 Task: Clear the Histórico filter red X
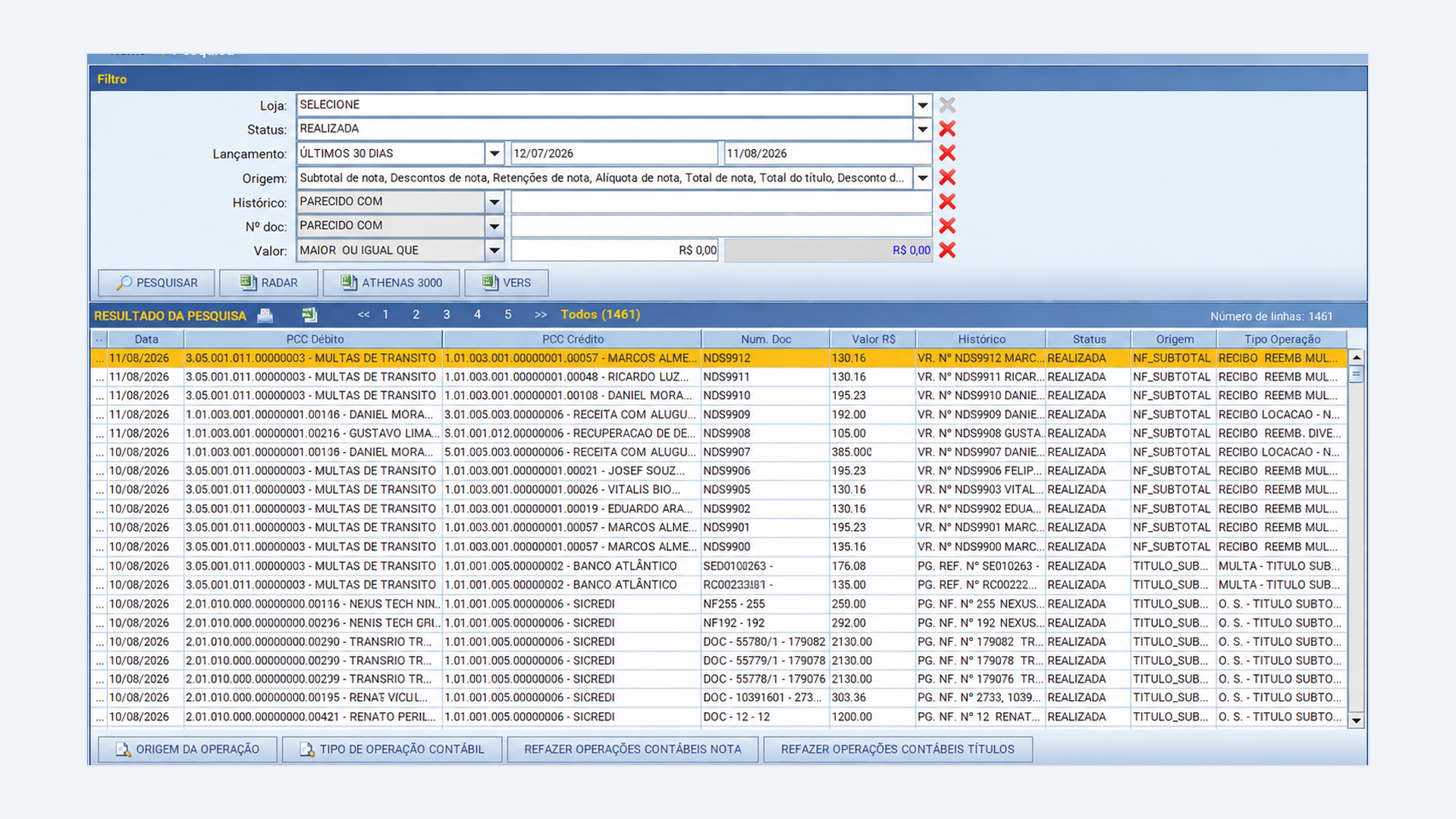tap(946, 202)
